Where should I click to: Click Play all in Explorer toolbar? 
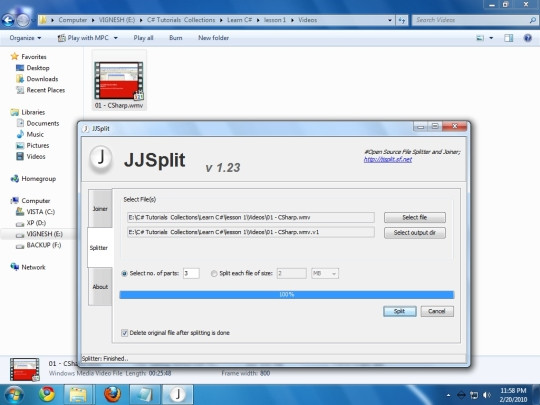coord(143,38)
